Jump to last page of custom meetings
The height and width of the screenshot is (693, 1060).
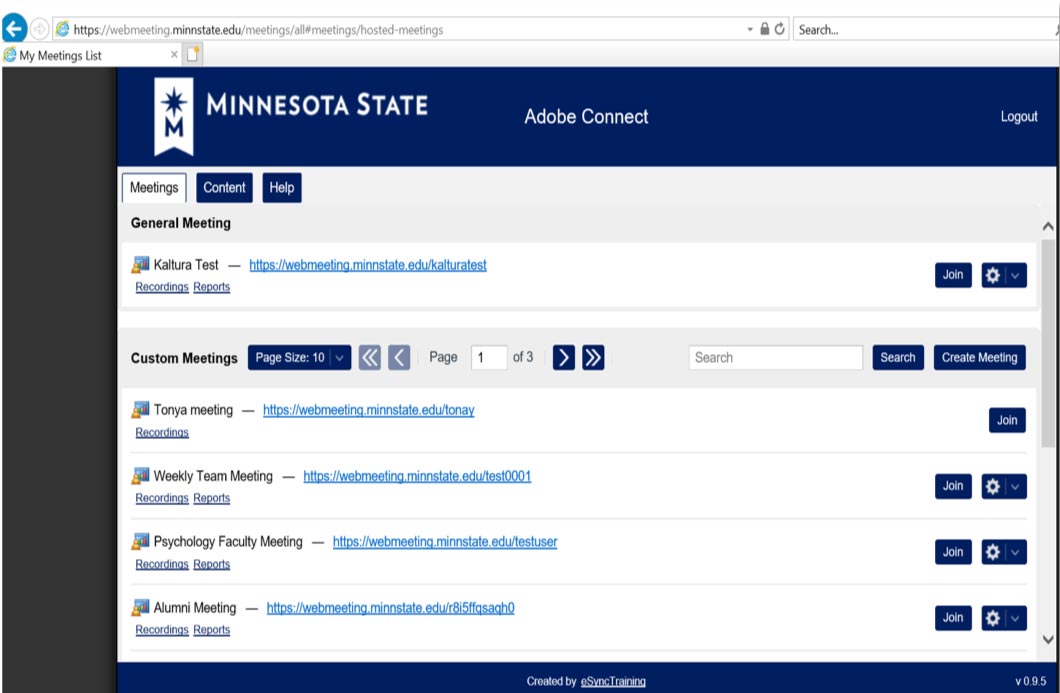[593, 357]
